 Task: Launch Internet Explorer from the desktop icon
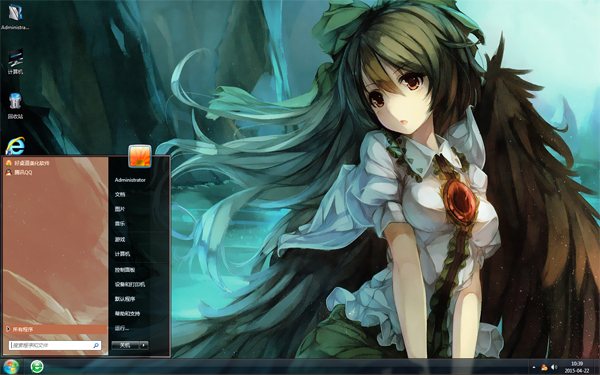(x=15, y=145)
